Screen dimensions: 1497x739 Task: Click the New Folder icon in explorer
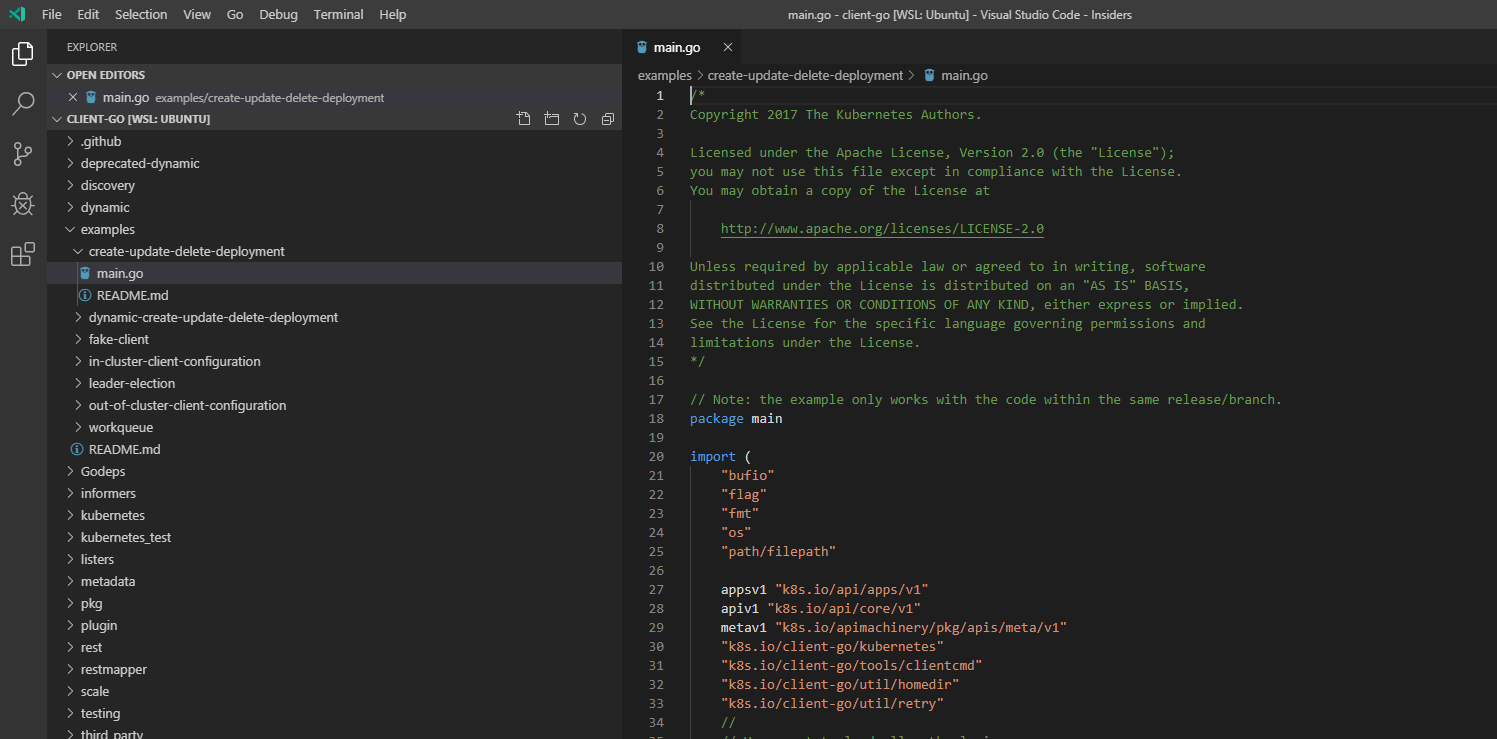[552, 119]
